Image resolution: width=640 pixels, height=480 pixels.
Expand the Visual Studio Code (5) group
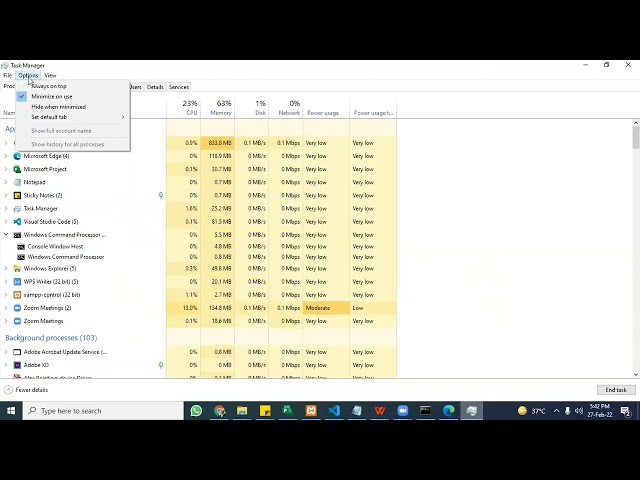click(6, 222)
